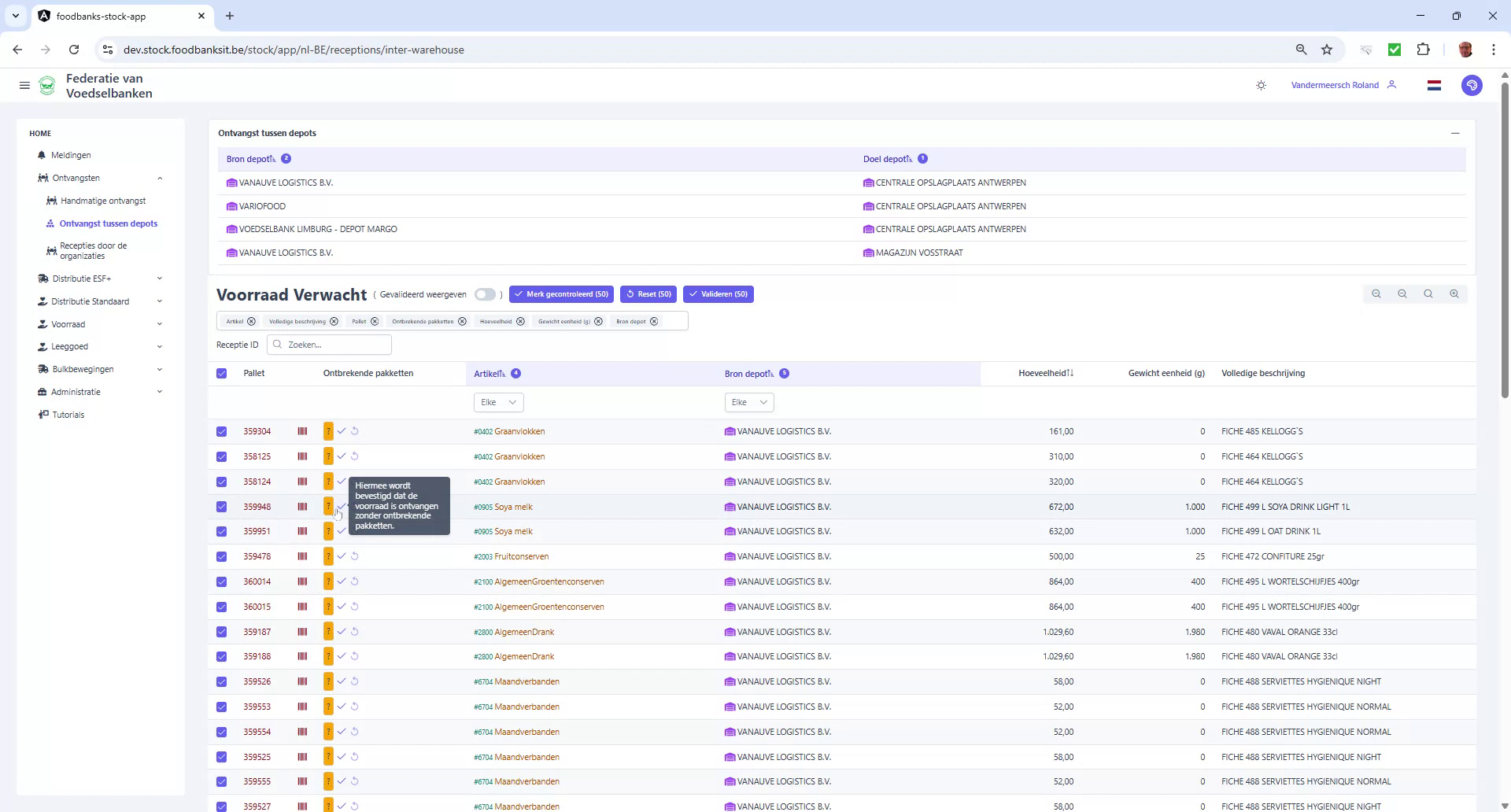Click the sort arrows next to Hoeveelheid header

pyautogui.click(x=1070, y=373)
